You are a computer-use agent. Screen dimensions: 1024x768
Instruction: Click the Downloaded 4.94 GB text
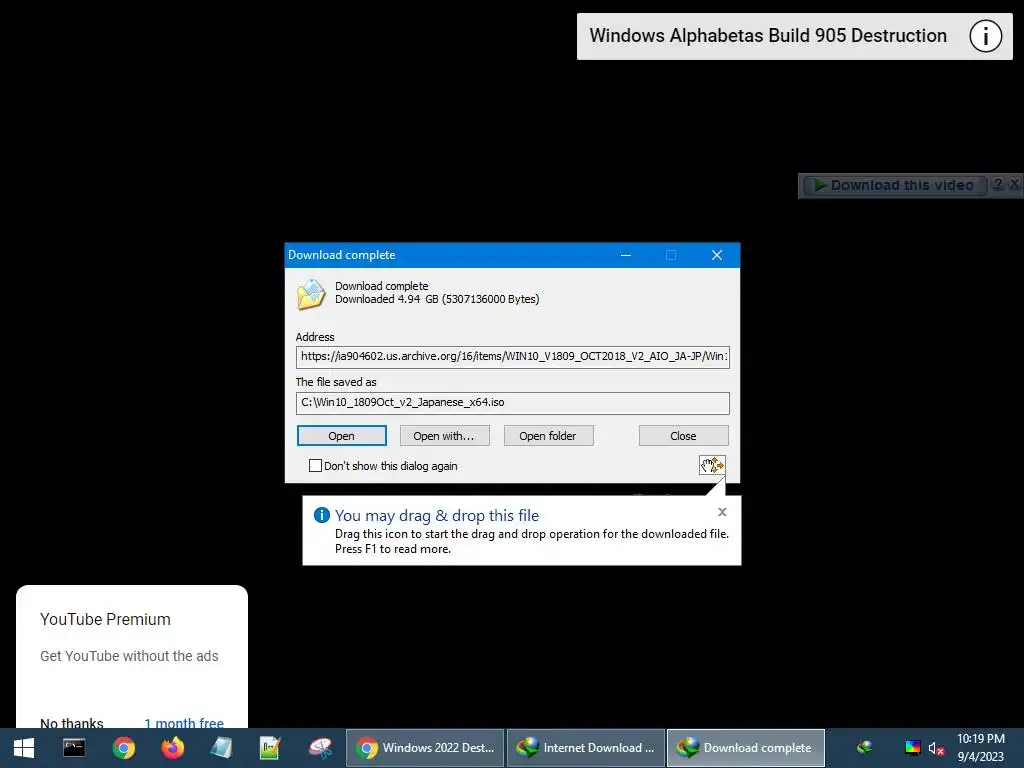point(437,299)
